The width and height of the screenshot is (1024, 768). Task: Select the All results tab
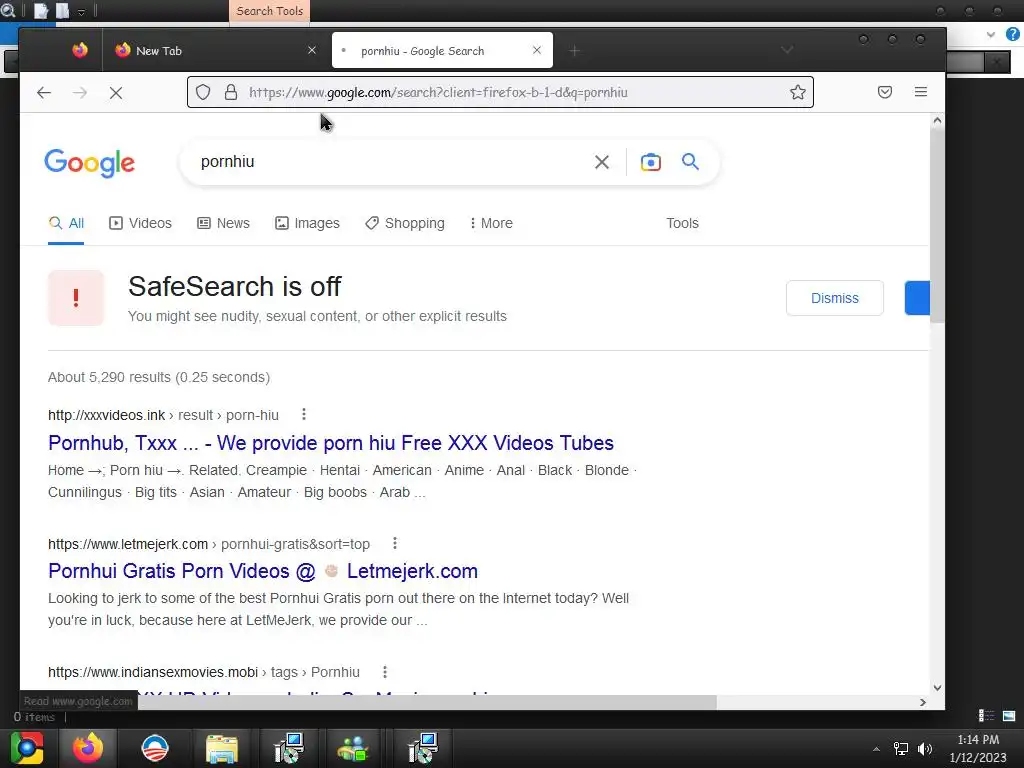pyautogui.click(x=66, y=223)
